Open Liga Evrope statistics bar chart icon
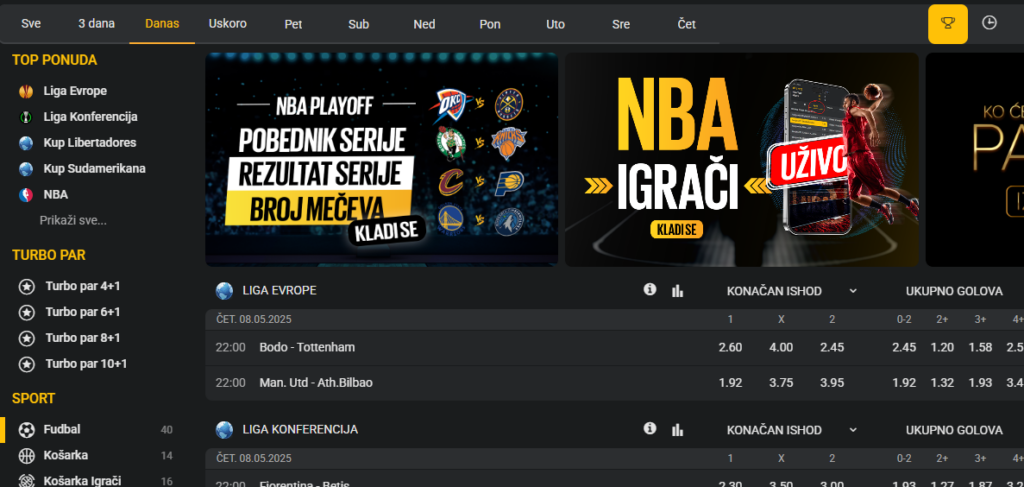Viewport: 1024px width, 487px height. (677, 291)
